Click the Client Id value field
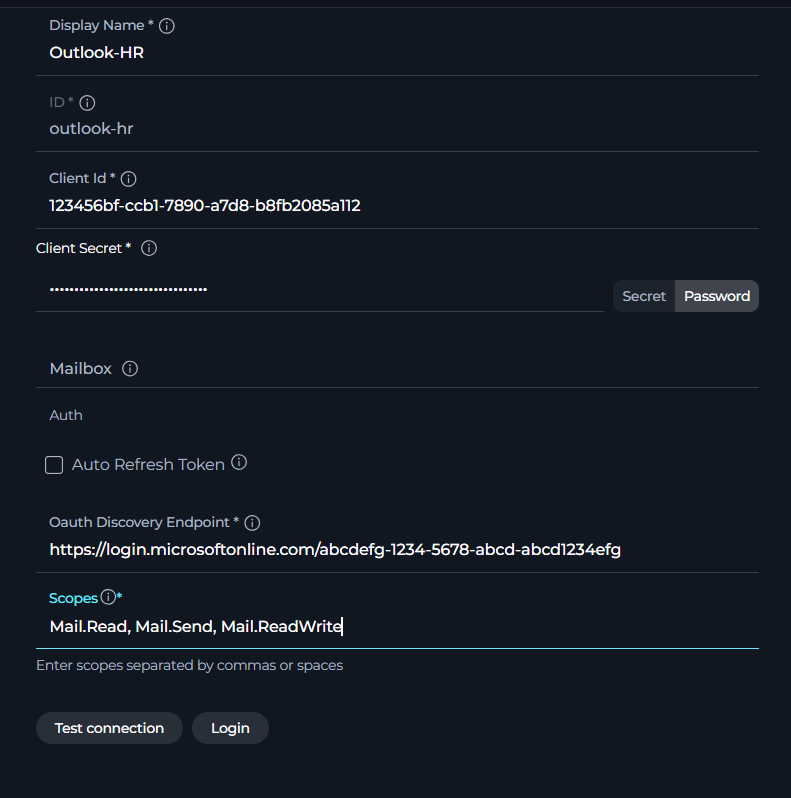 tap(398, 206)
